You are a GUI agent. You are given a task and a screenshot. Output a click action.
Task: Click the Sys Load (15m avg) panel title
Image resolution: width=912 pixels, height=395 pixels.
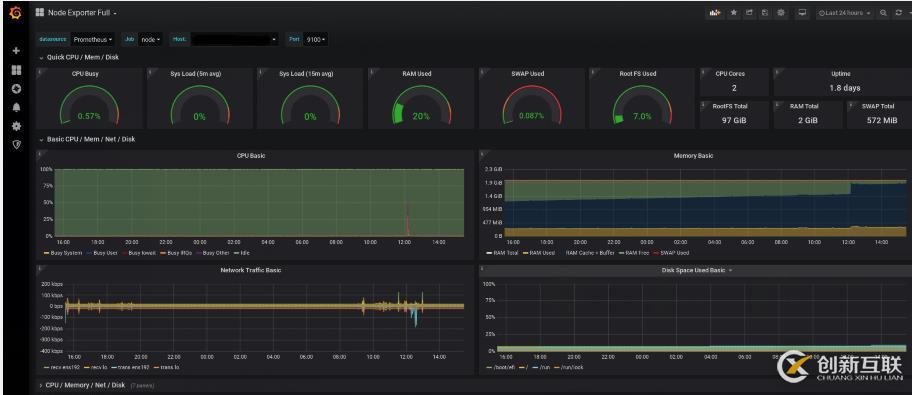point(307,74)
